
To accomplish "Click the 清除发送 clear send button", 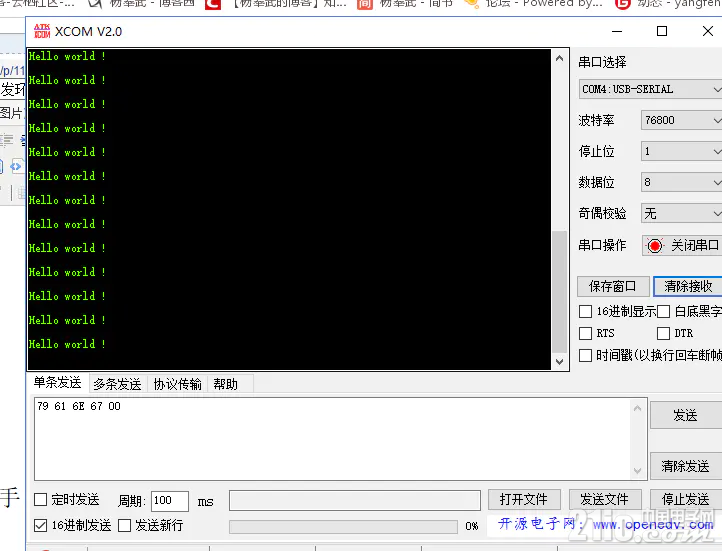I will pyautogui.click(x=686, y=466).
